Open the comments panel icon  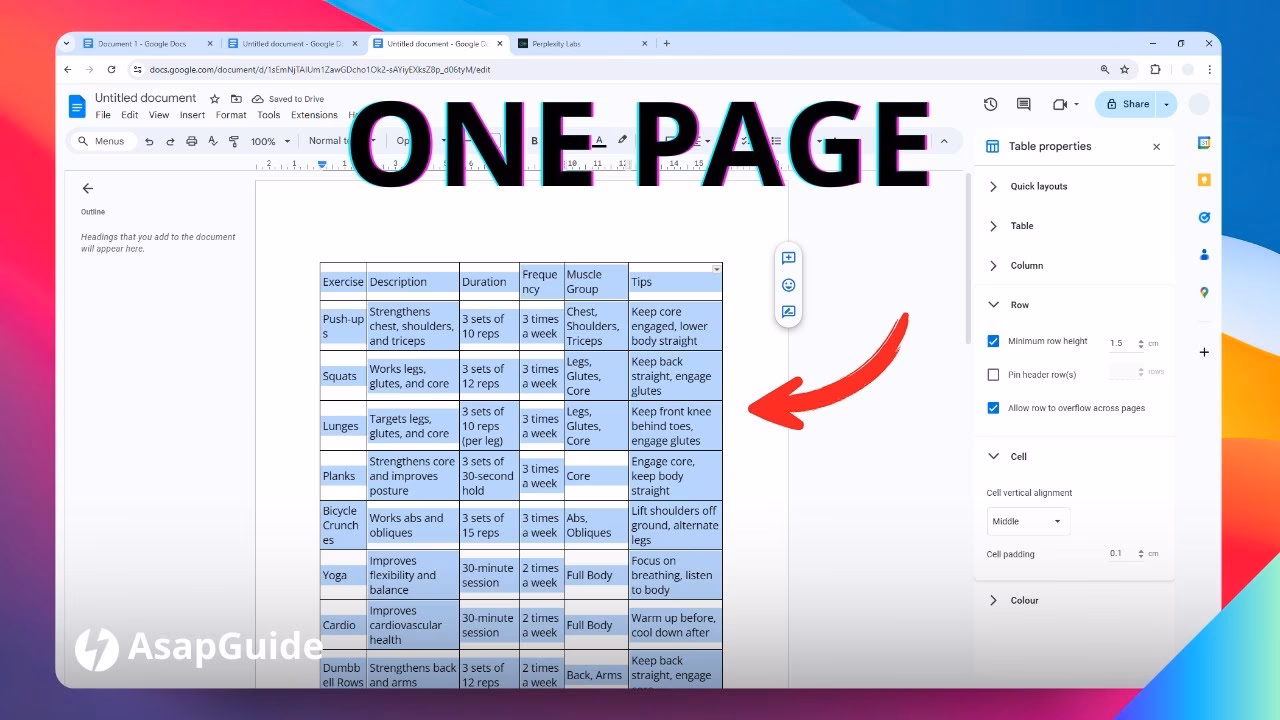click(x=1022, y=104)
